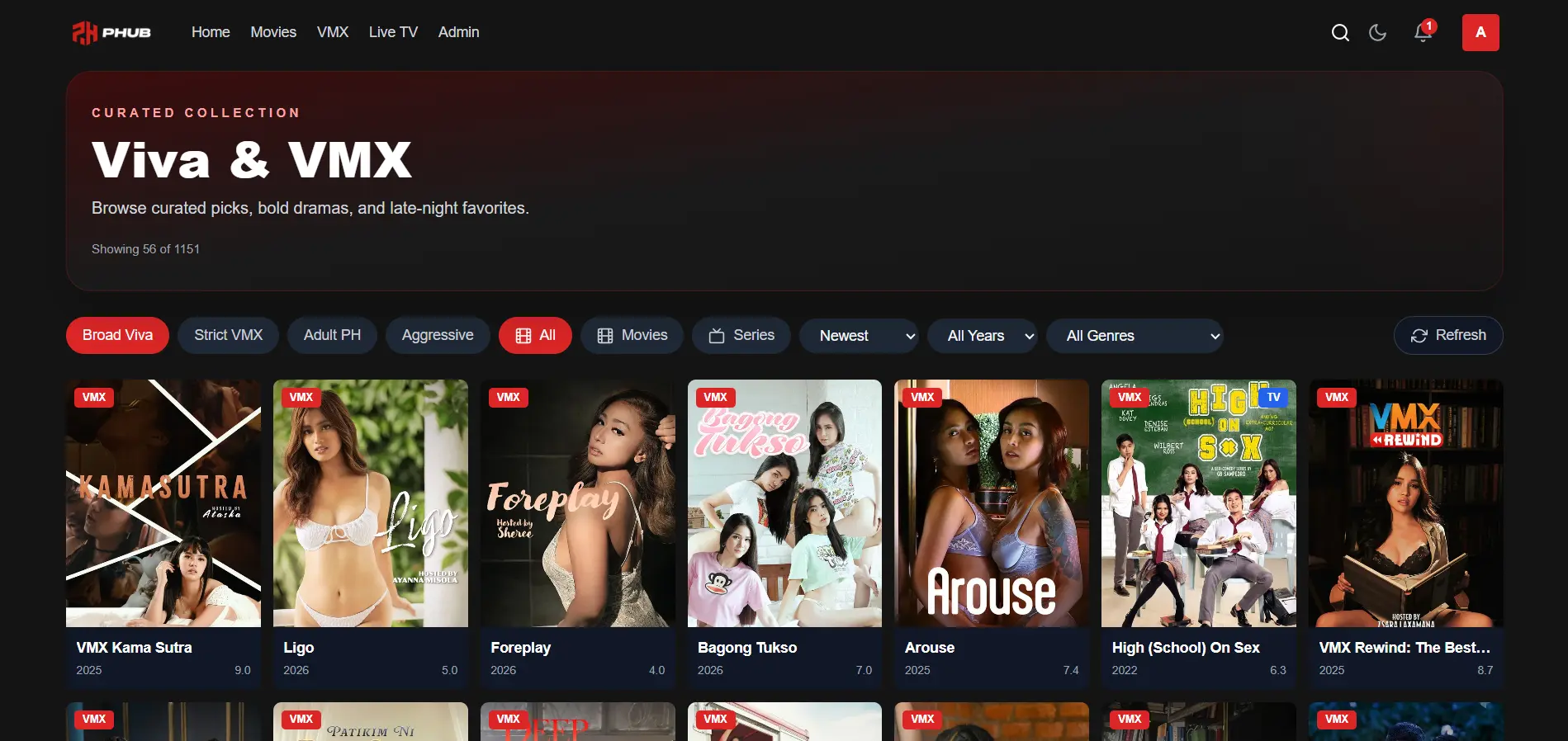Click the VMX badge on Kama Sutra card

[94, 397]
